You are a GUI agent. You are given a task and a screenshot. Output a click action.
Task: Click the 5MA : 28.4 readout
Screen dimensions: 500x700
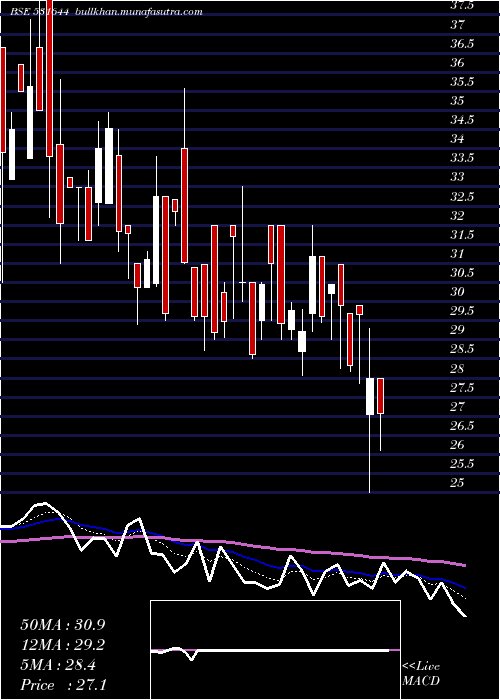[x=58, y=665]
